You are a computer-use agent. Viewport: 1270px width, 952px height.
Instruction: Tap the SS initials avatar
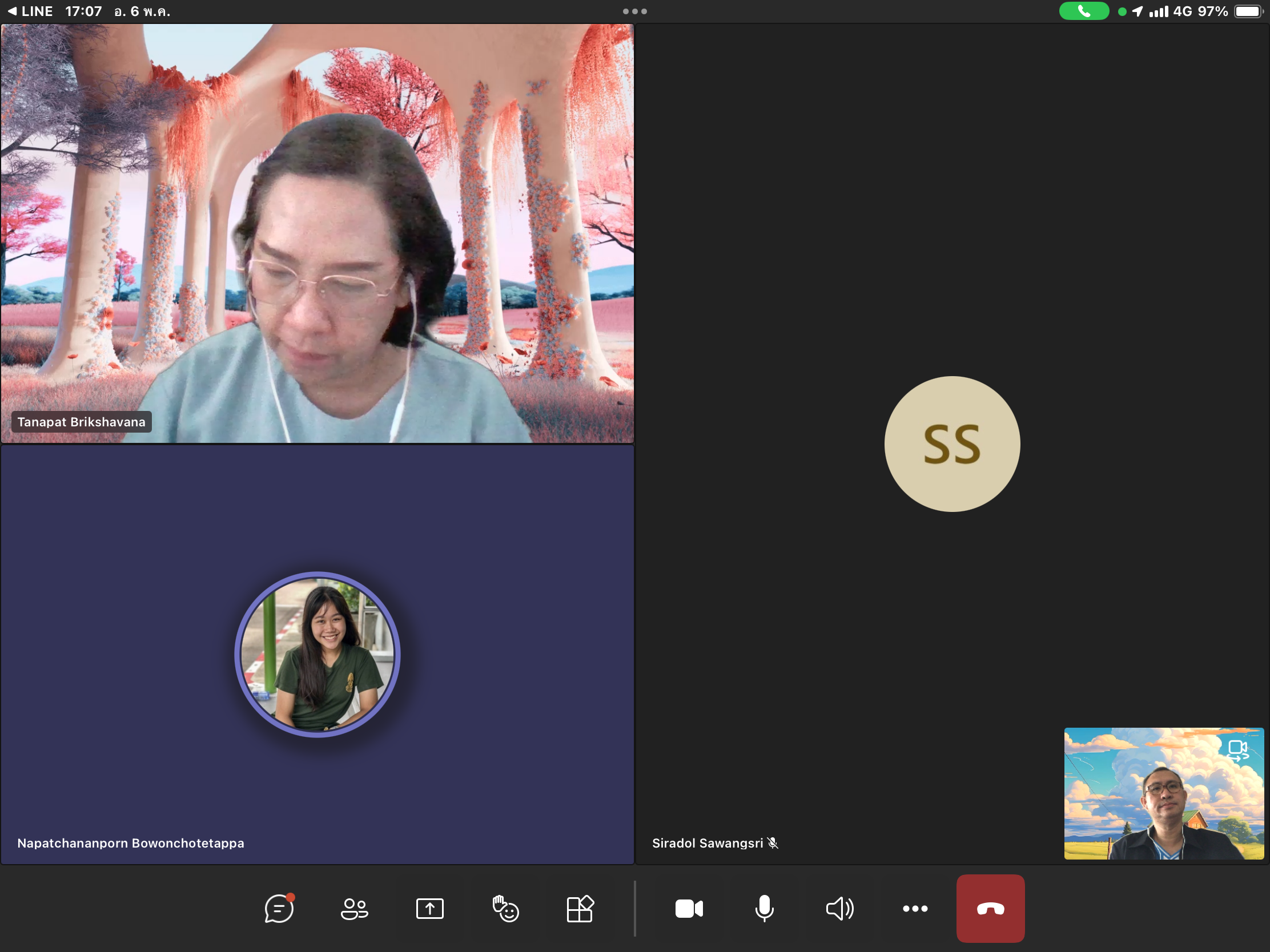click(952, 443)
